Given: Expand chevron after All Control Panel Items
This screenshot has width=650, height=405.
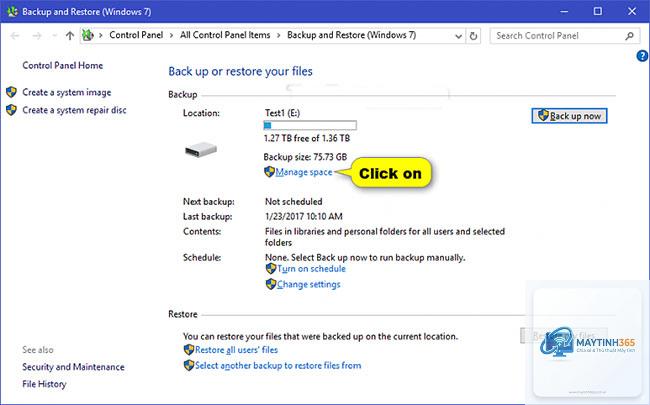Looking at the screenshot, I should [x=279, y=36].
